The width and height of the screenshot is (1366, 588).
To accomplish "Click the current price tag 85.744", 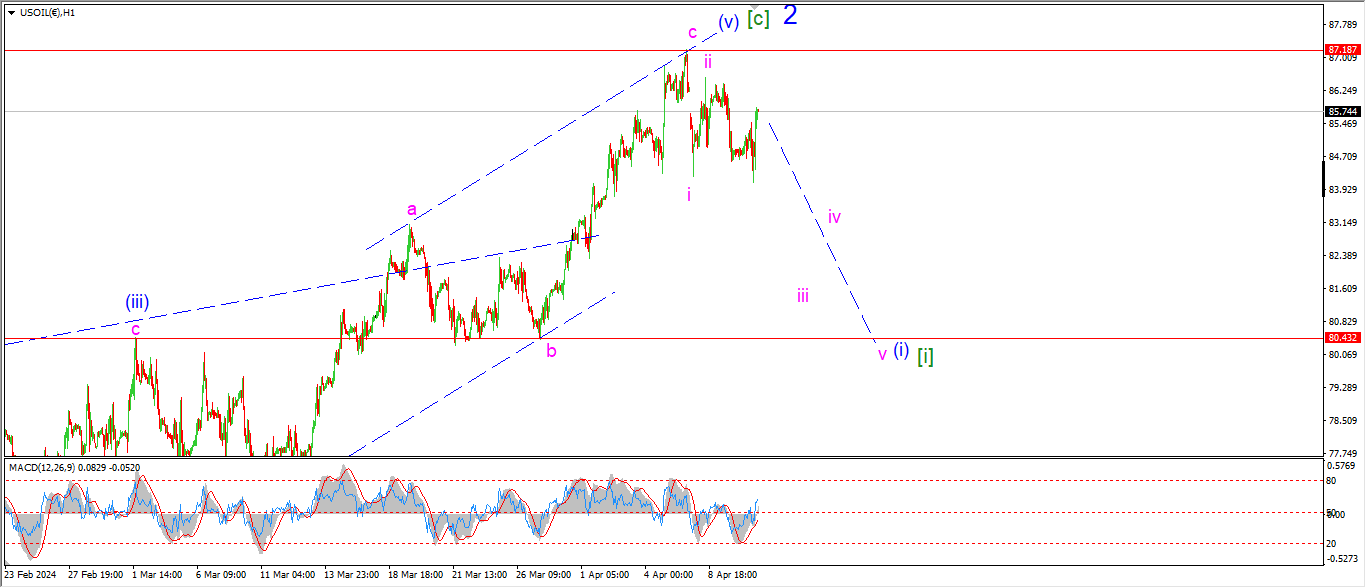I will point(1340,111).
